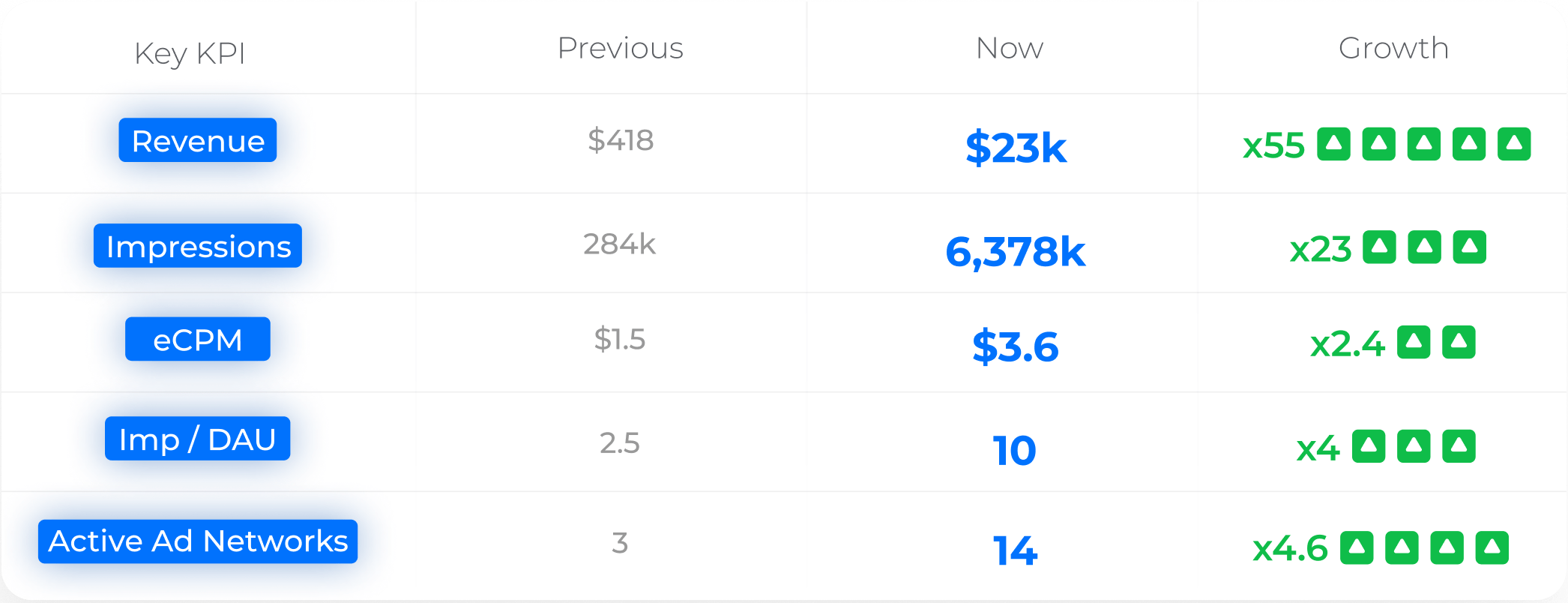The width and height of the screenshot is (1568, 603).
Task: Click the first green arrow icon beside x4.6
Action: click(1357, 547)
